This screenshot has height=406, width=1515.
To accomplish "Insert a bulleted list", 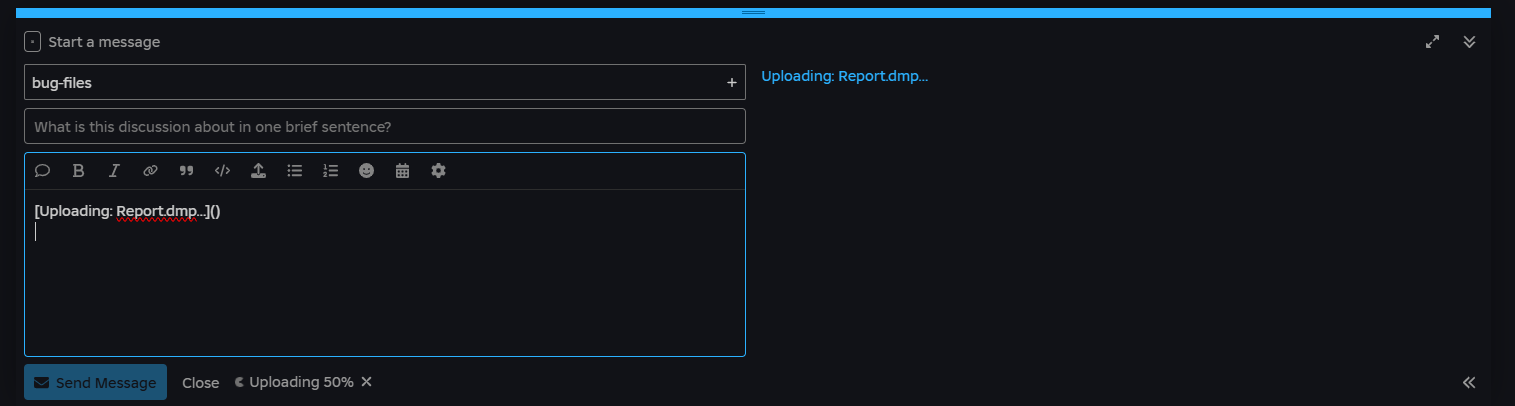I will tap(295, 171).
